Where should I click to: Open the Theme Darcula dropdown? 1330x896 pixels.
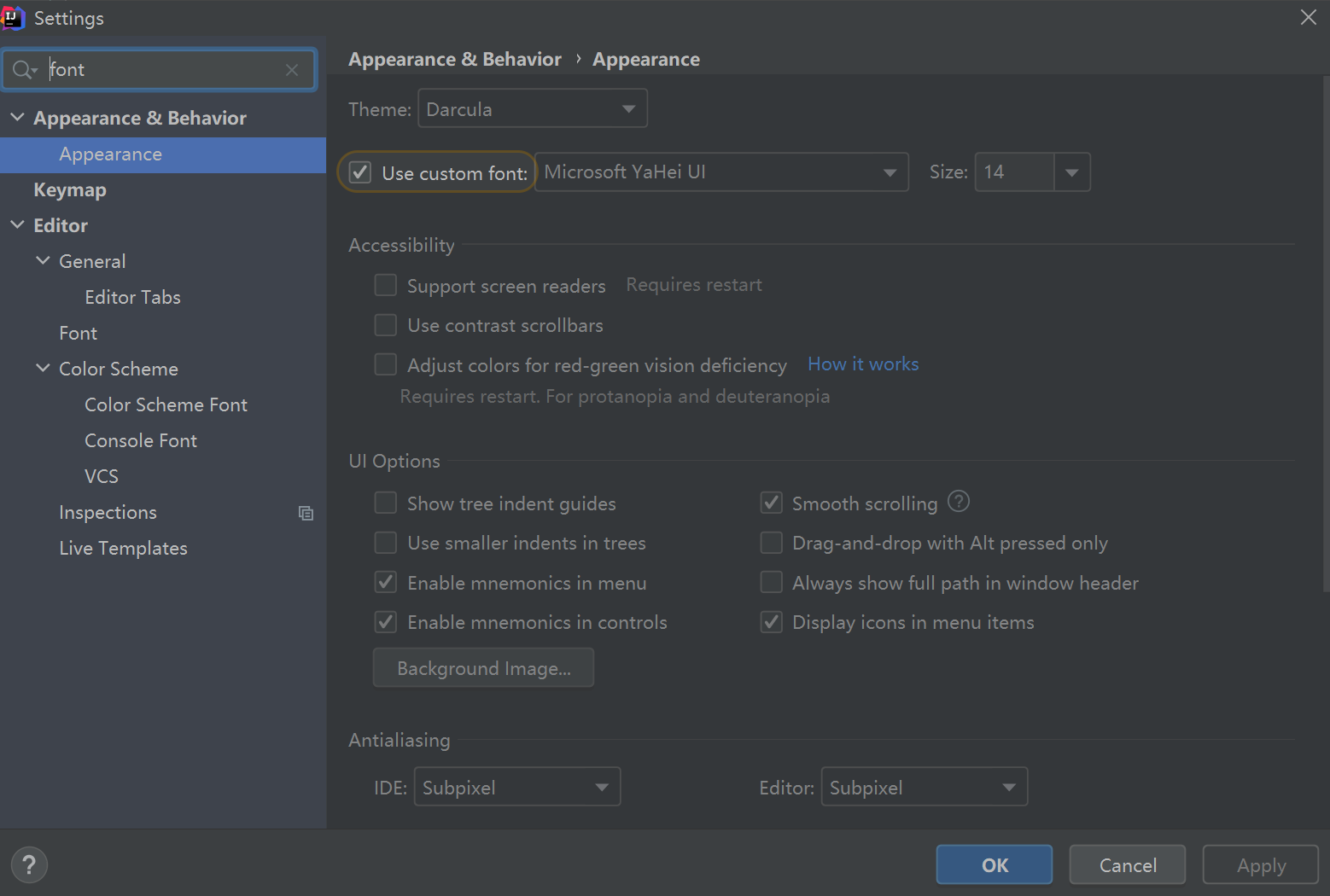533,109
